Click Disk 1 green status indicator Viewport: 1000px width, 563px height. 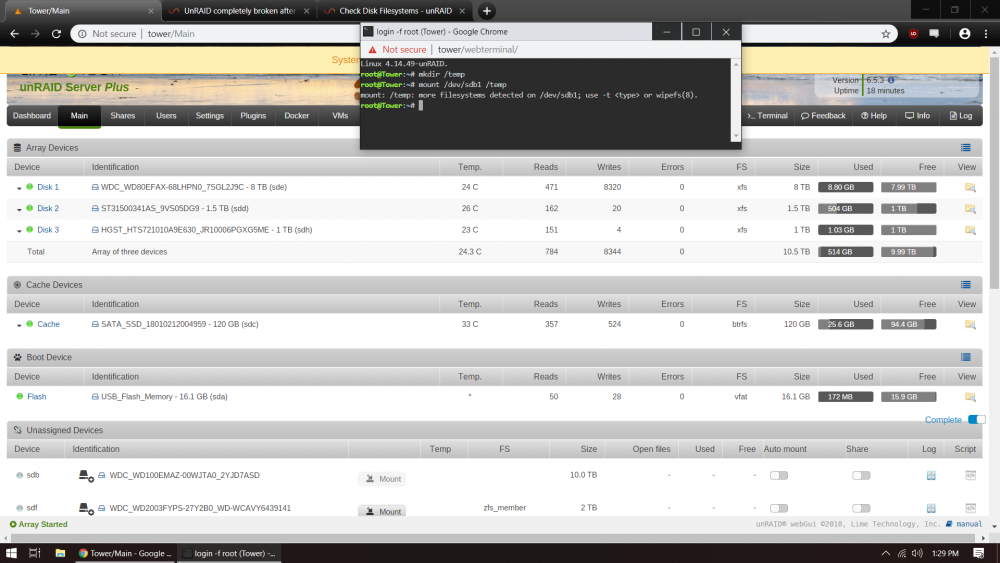29,187
